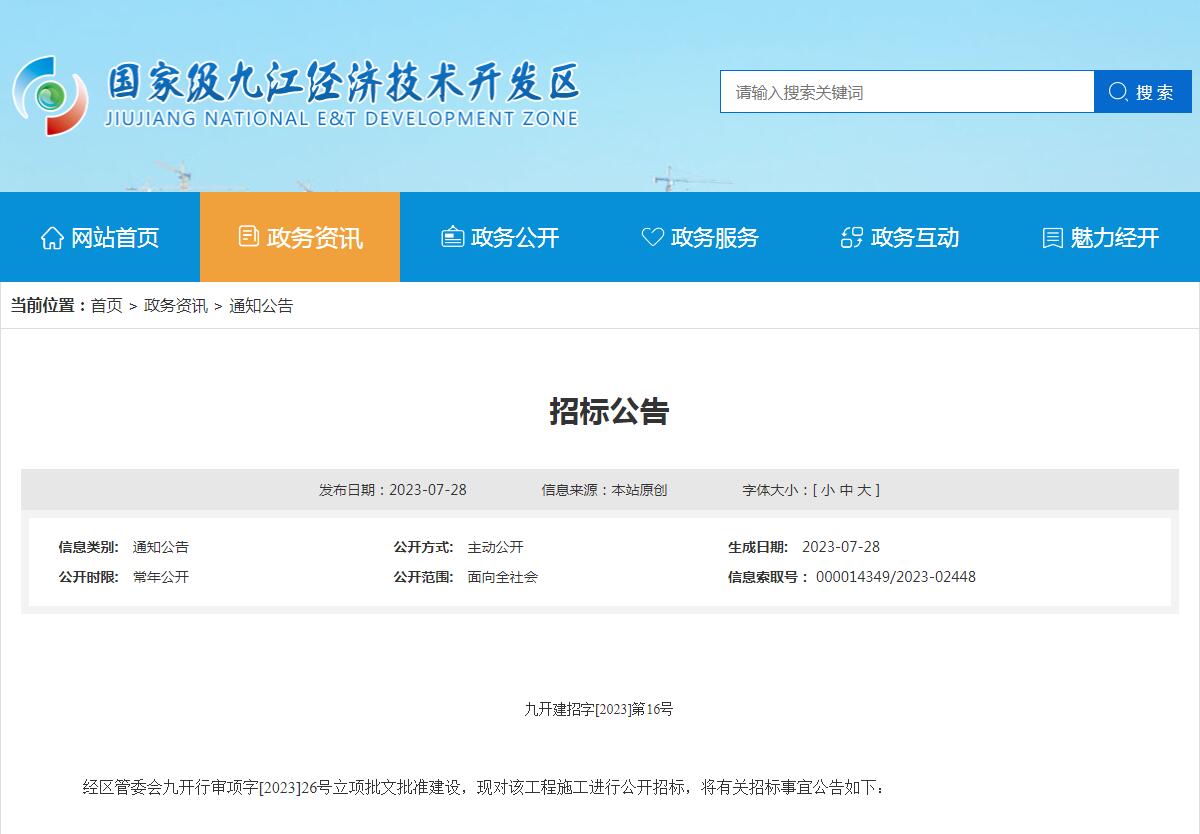The height and width of the screenshot is (834, 1200).
Task: Set font size to 大
Action: (x=864, y=490)
